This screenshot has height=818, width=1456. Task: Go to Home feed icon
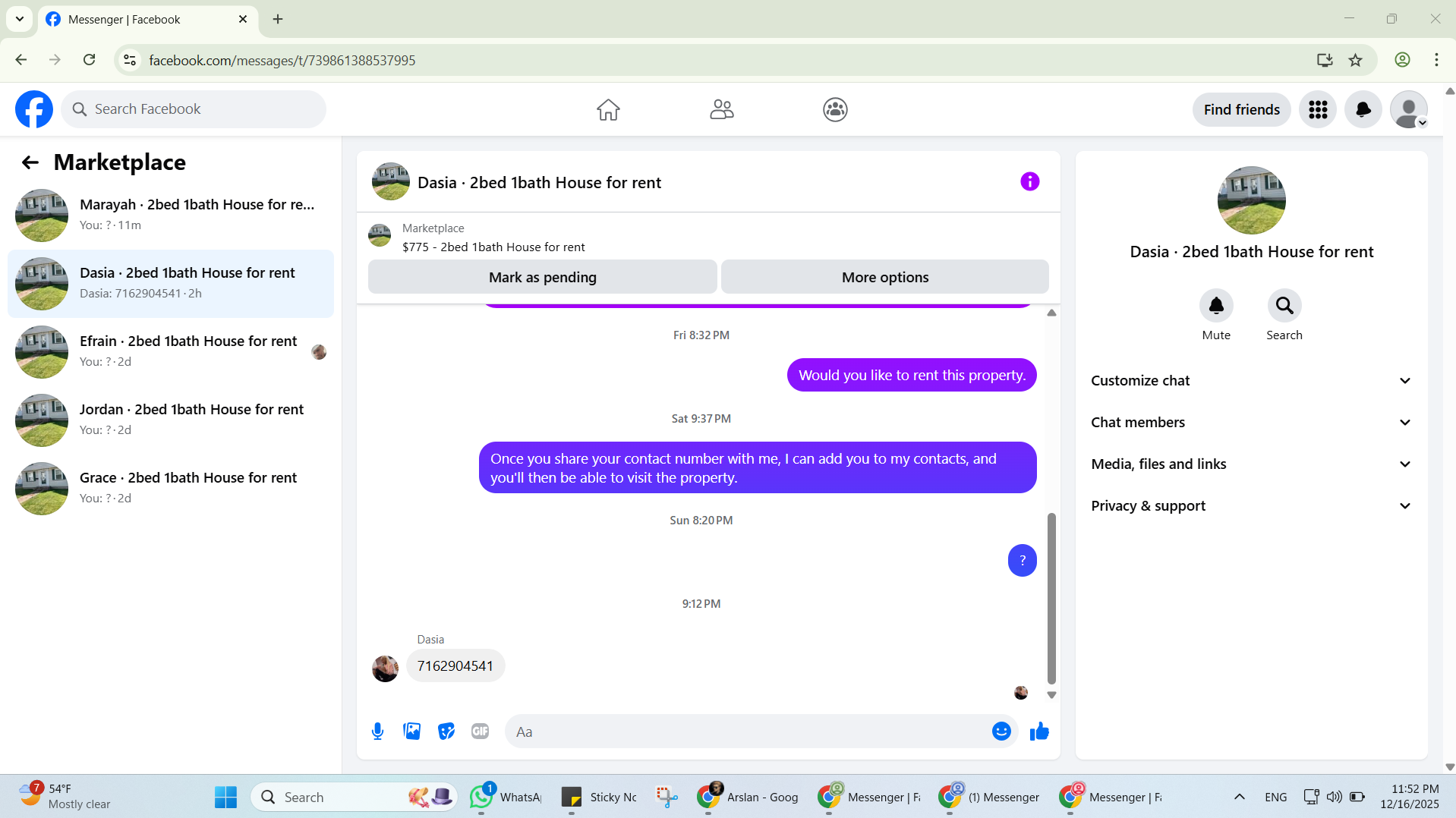(x=608, y=109)
